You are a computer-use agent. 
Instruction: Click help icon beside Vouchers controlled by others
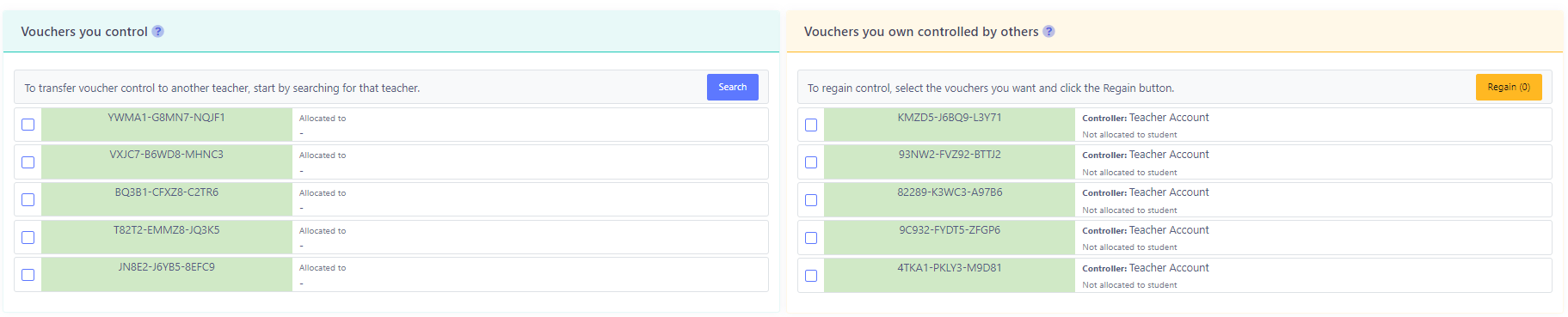click(1048, 32)
